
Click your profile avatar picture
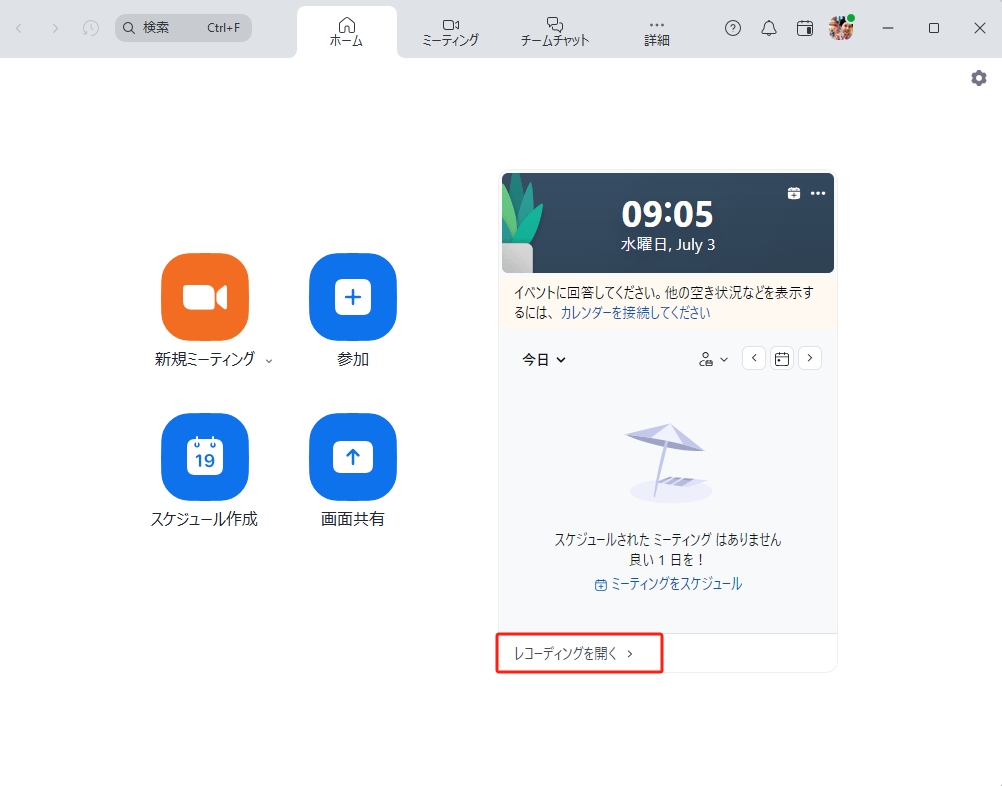click(841, 28)
